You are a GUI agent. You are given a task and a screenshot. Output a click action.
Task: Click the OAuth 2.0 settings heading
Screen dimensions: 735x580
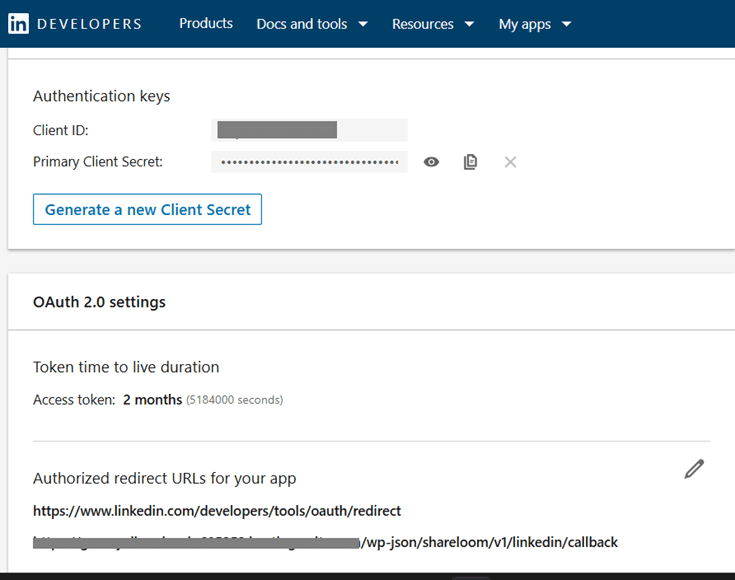[99, 302]
